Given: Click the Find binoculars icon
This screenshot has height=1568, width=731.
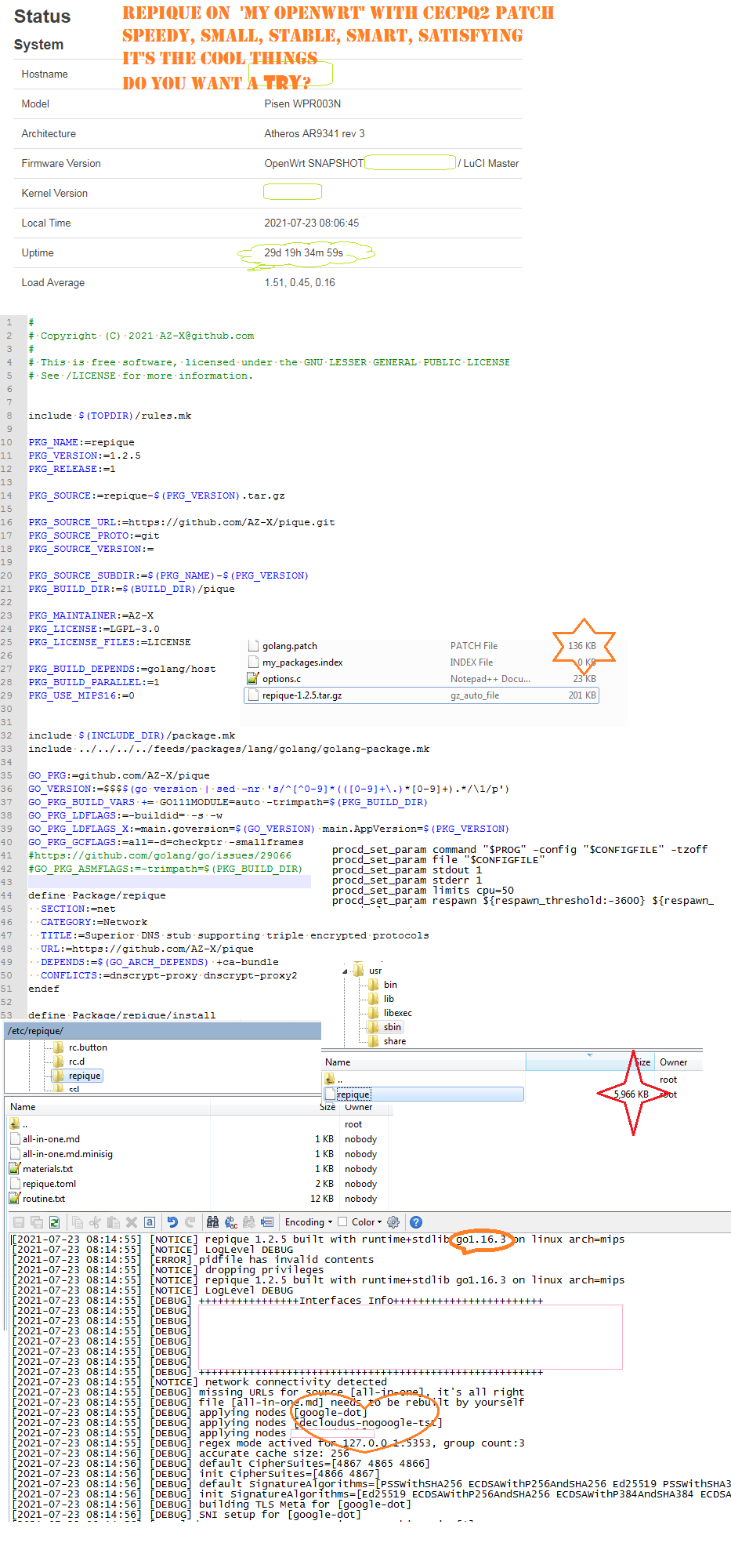Looking at the screenshot, I should coord(212,1221).
